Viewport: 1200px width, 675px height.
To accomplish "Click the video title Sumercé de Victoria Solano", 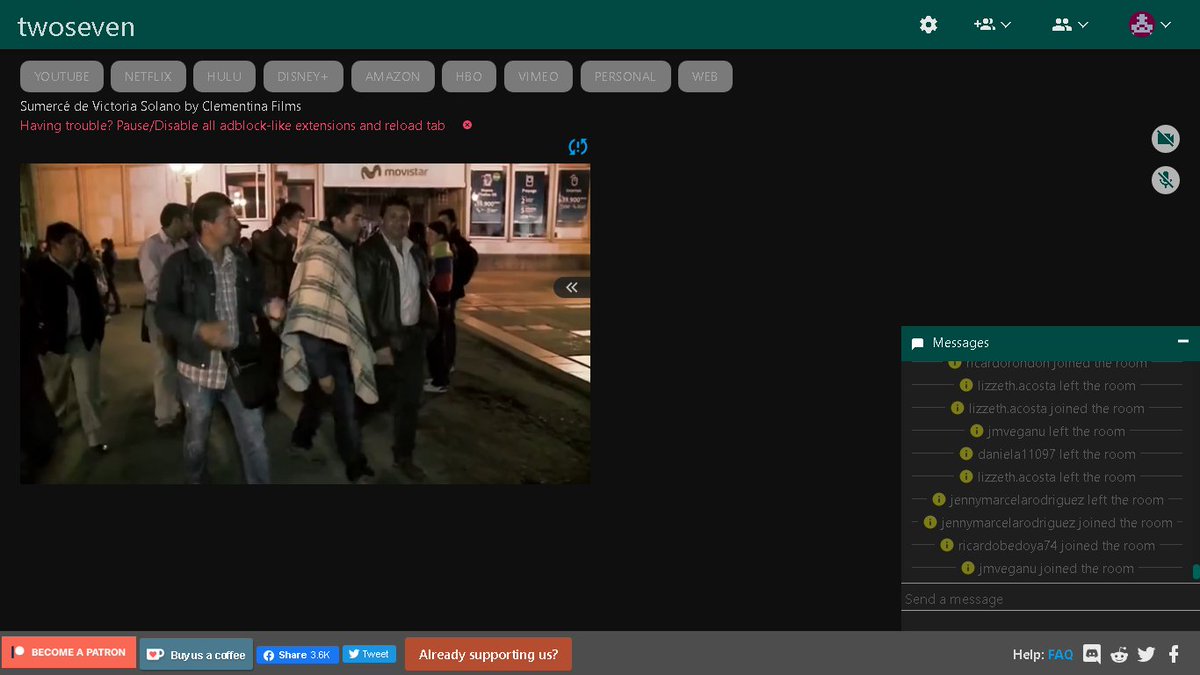I will (161, 106).
